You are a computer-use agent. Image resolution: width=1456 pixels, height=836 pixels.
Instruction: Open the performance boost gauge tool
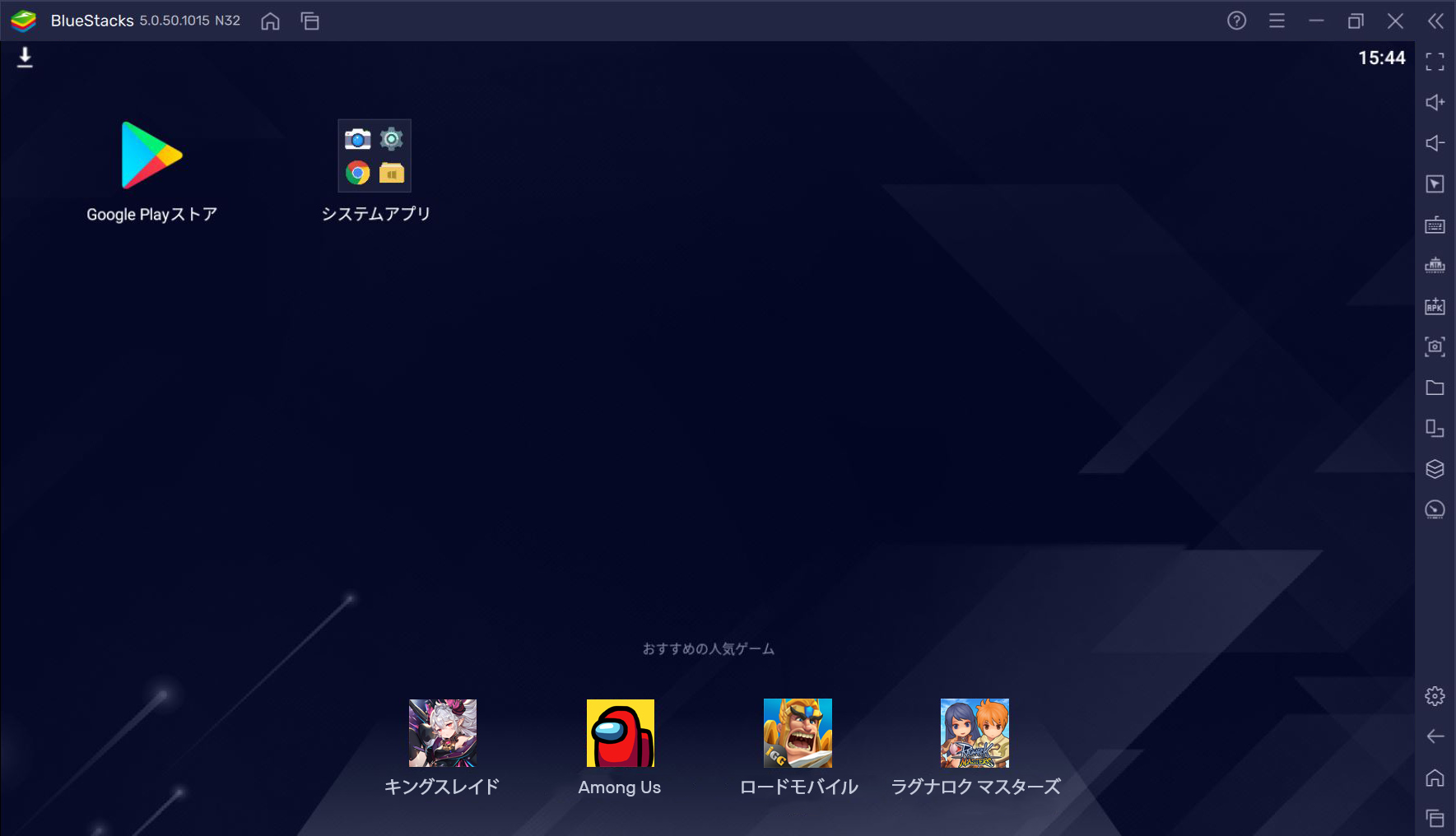[1435, 509]
